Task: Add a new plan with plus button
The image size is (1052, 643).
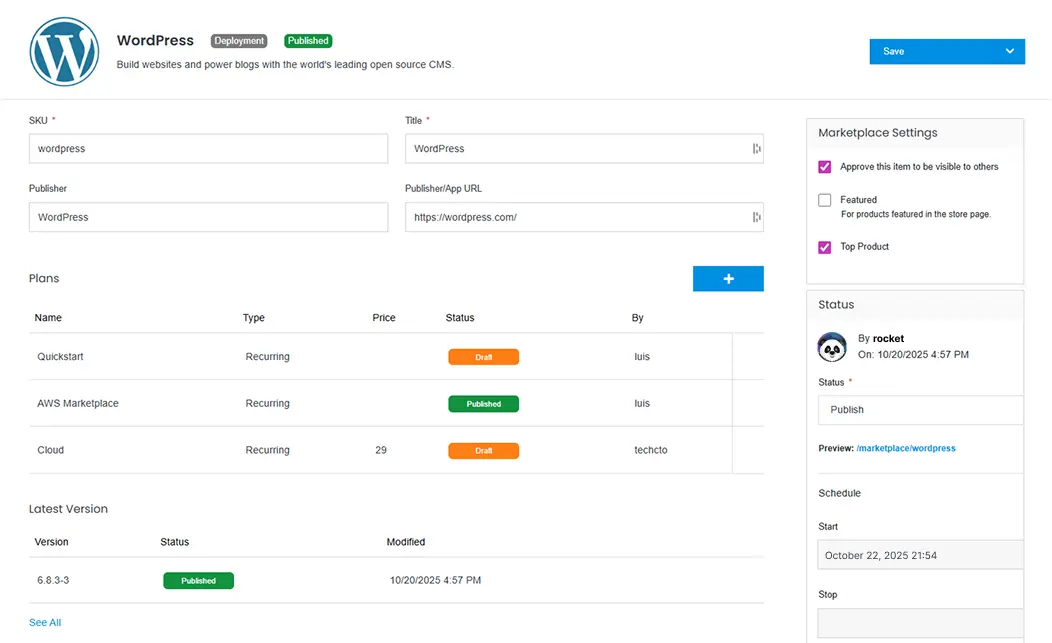Action: pos(728,279)
